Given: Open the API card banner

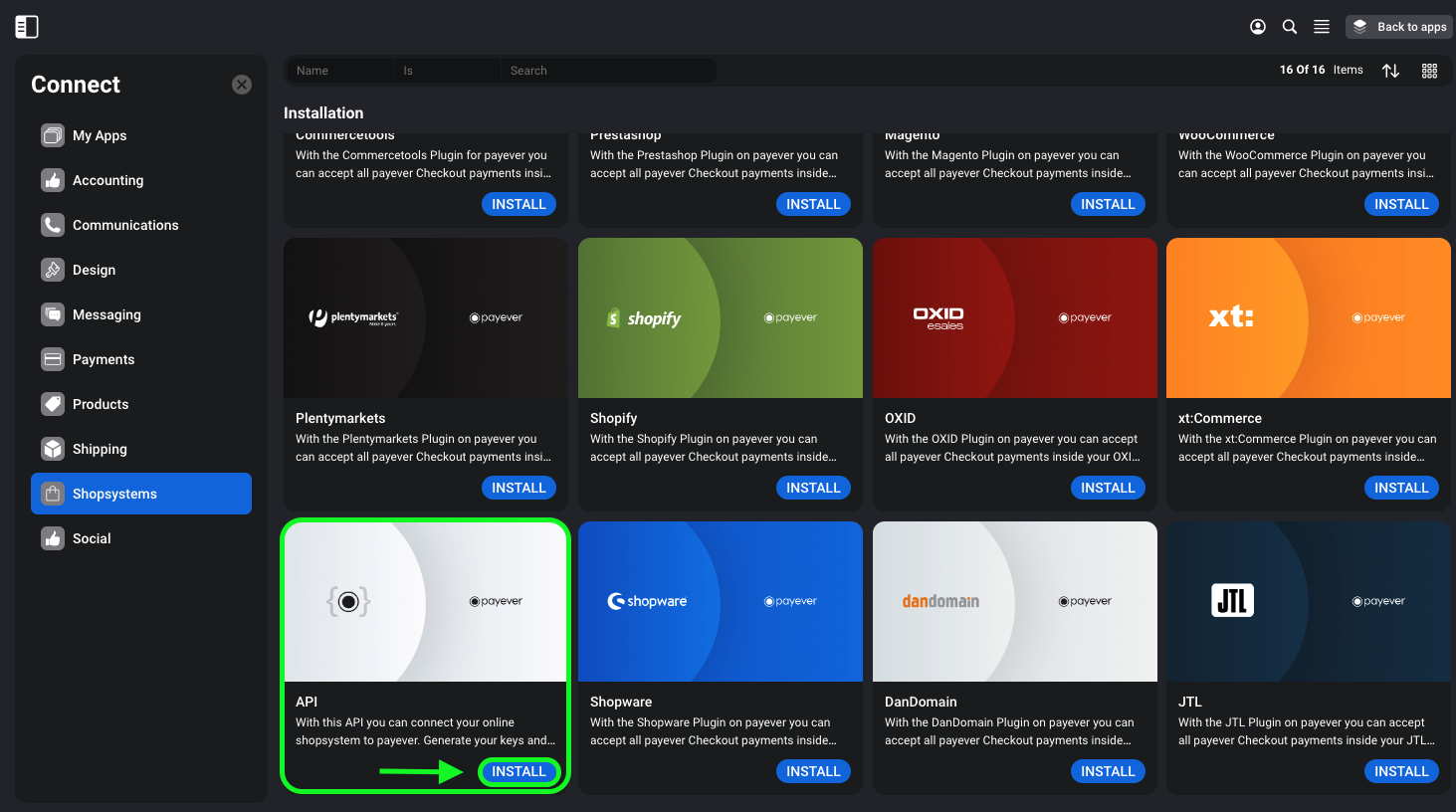Looking at the screenshot, I should (x=426, y=602).
